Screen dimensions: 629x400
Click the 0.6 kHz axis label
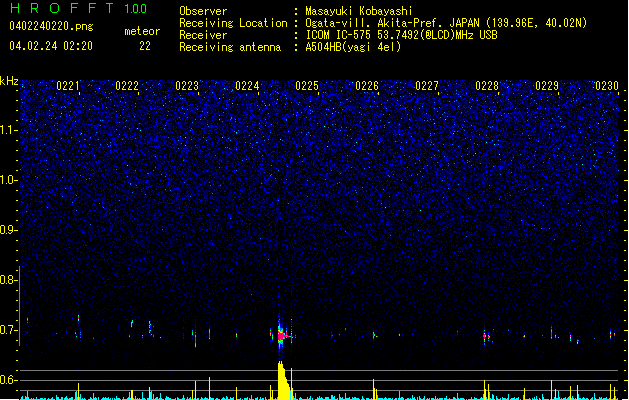pos(9,380)
